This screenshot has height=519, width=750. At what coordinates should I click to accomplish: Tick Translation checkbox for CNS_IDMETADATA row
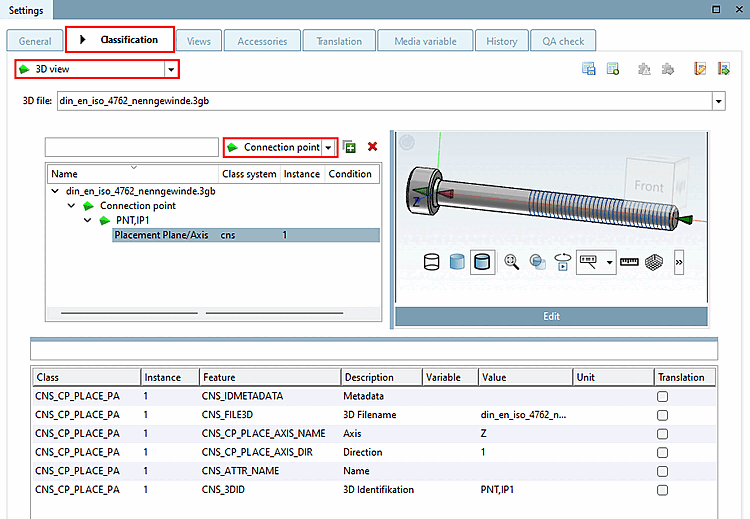click(x=662, y=396)
